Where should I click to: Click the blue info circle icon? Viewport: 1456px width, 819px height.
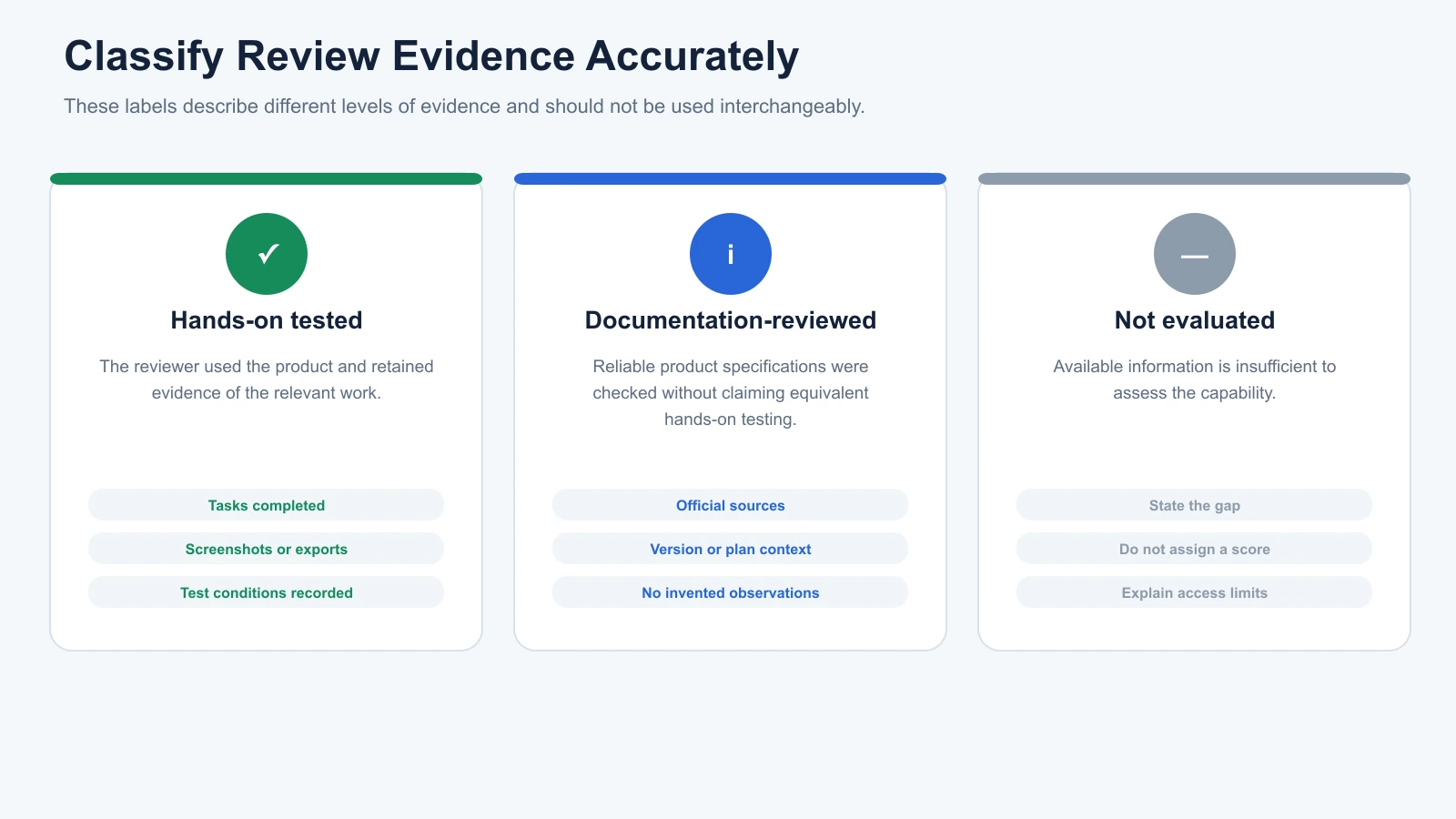click(731, 254)
